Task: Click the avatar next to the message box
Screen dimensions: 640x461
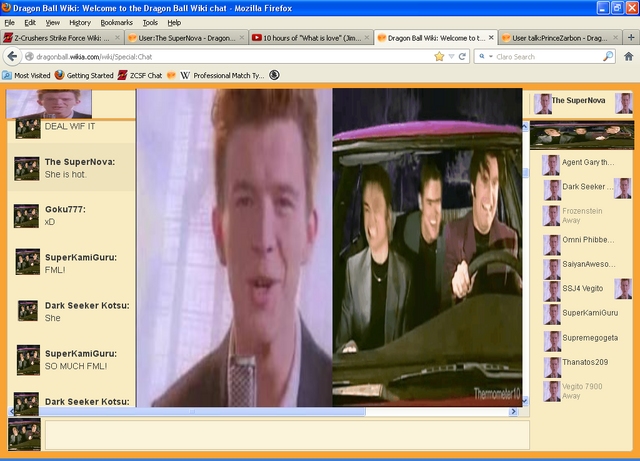Action: (24, 434)
